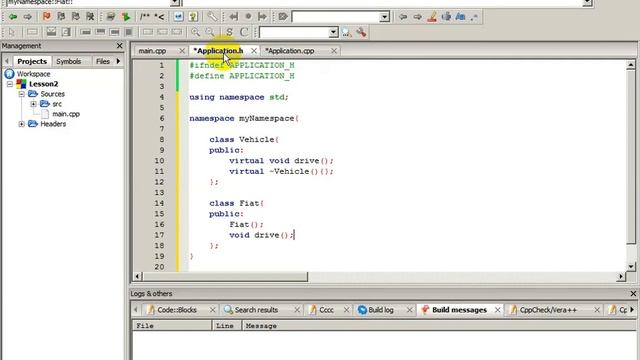
Task: Click the next-match arrow in search toolbar
Action: [x=418, y=17]
